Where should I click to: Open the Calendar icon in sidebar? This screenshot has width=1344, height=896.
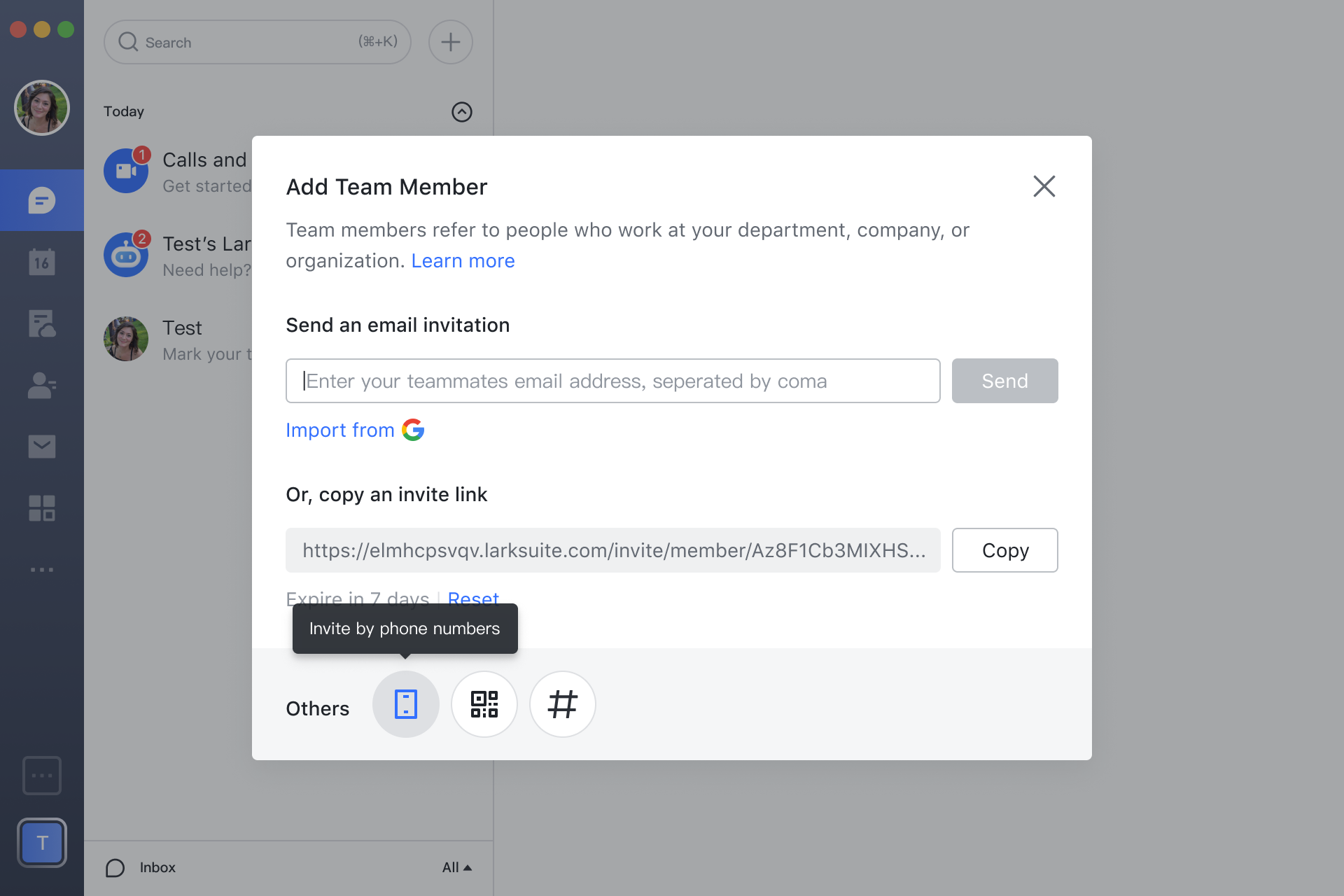[x=42, y=262]
